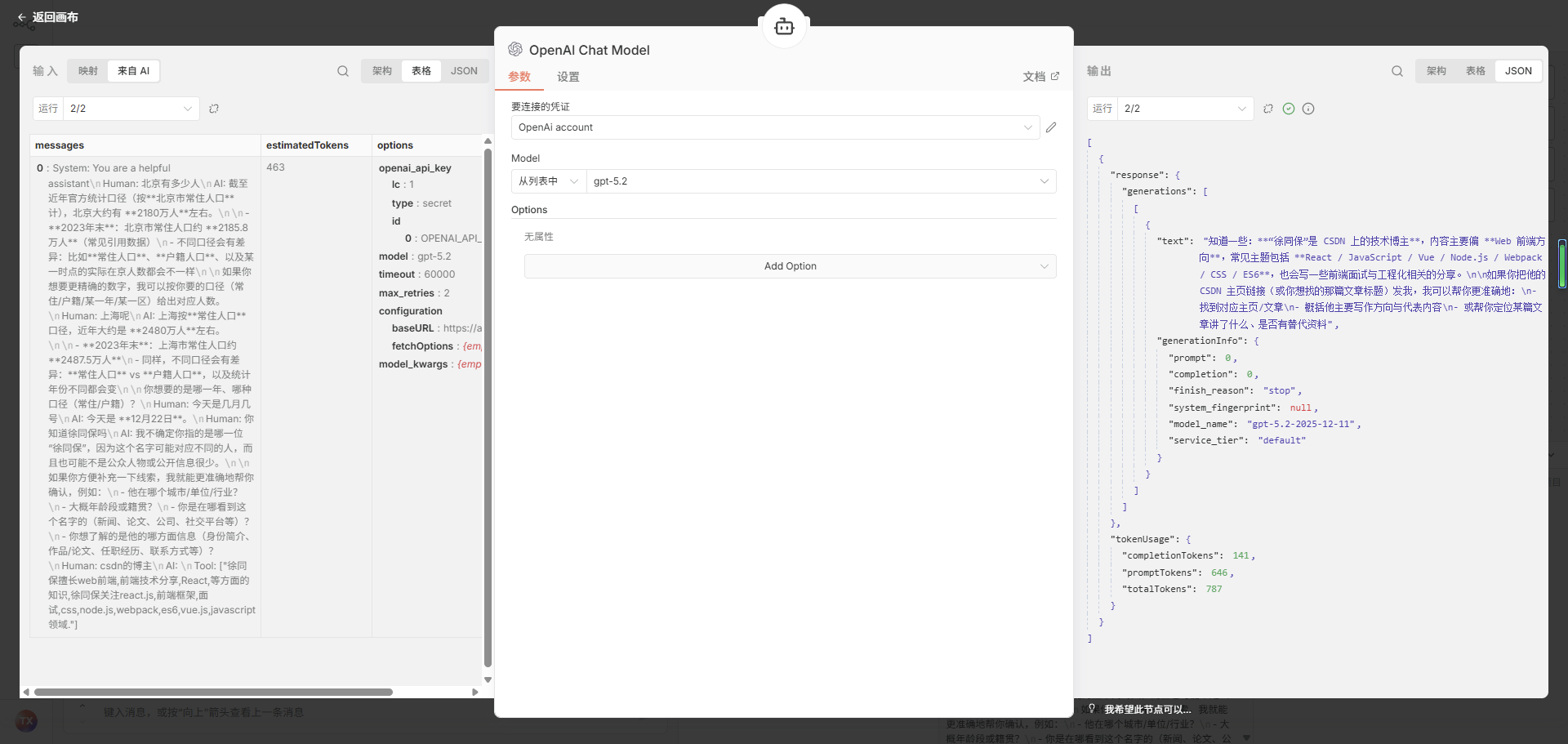Click the info icon in output panel

click(1308, 109)
